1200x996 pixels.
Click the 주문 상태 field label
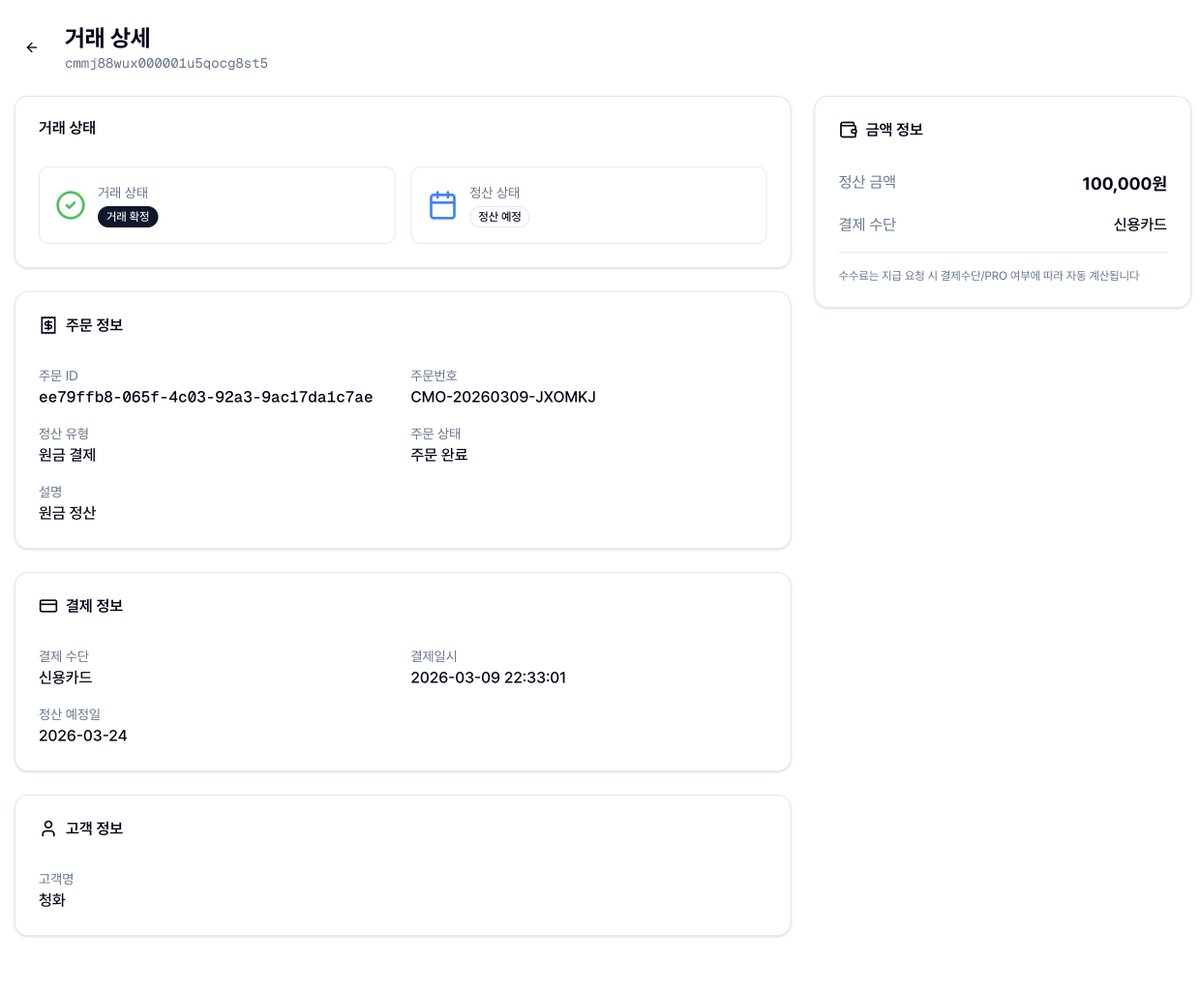[x=436, y=434]
